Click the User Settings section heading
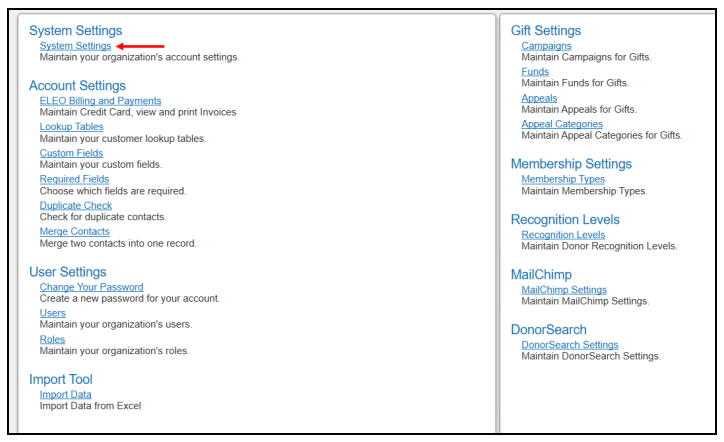Screen dimensions: 724x442 click(68, 272)
